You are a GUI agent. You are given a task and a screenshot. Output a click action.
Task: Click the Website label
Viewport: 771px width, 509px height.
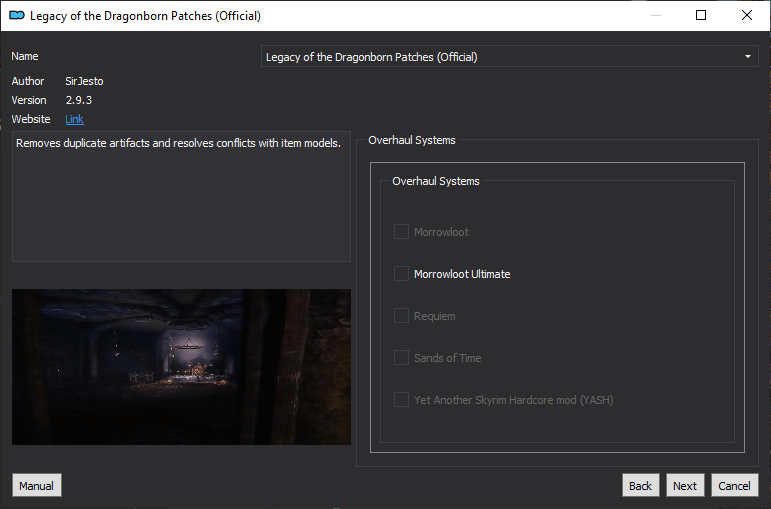[x=31, y=119]
